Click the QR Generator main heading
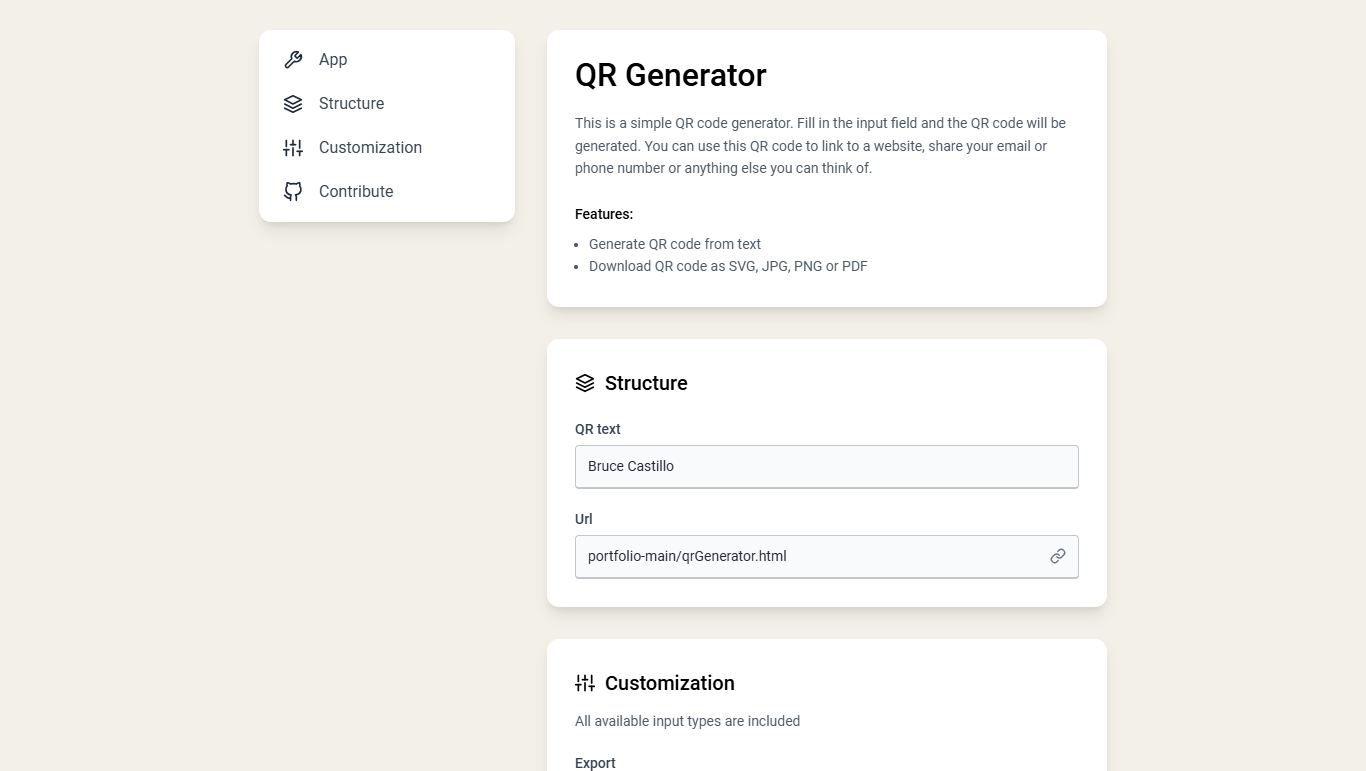This screenshot has height=771, width=1366. [670, 76]
